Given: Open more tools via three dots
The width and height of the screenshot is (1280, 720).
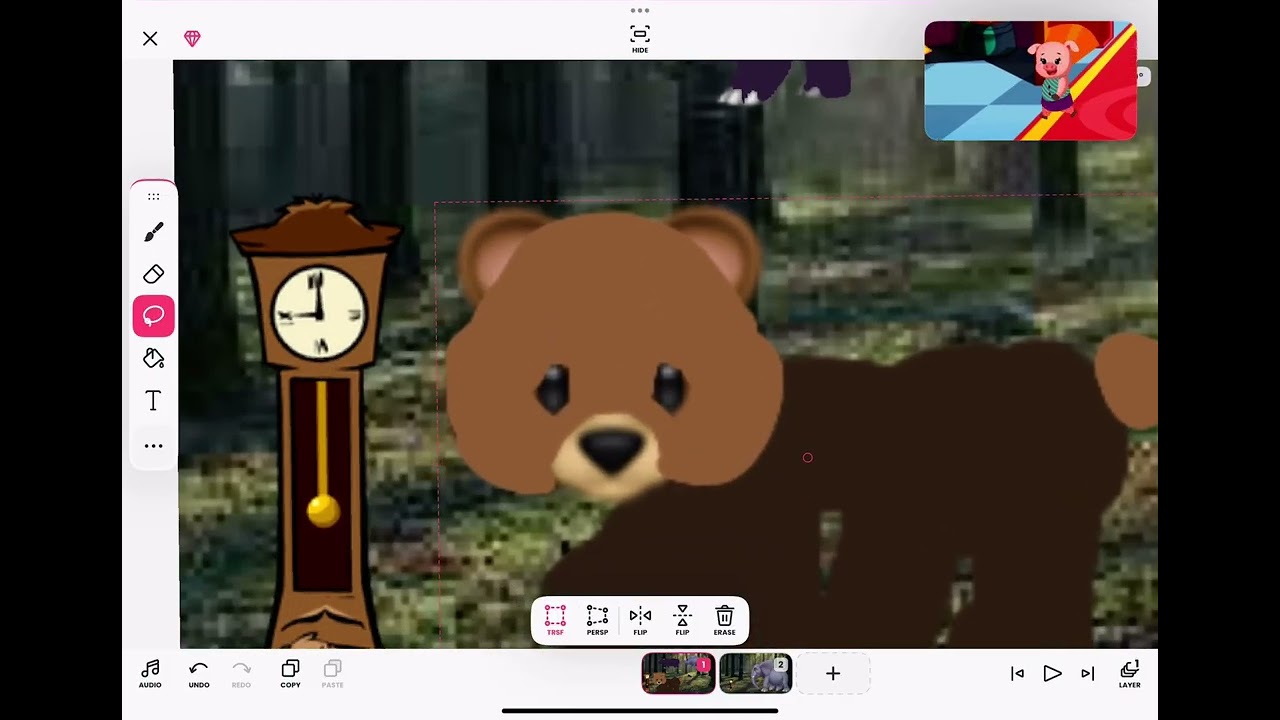Looking at the screenshot, I should [x=153, y=446].
